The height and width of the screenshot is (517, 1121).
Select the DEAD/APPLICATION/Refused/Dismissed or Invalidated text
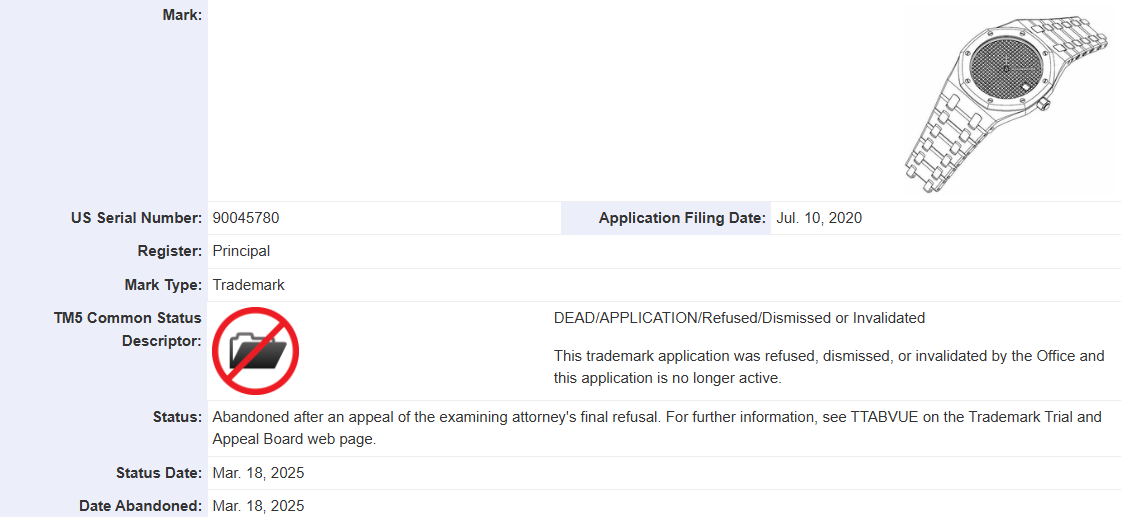(x=739, y=318)
